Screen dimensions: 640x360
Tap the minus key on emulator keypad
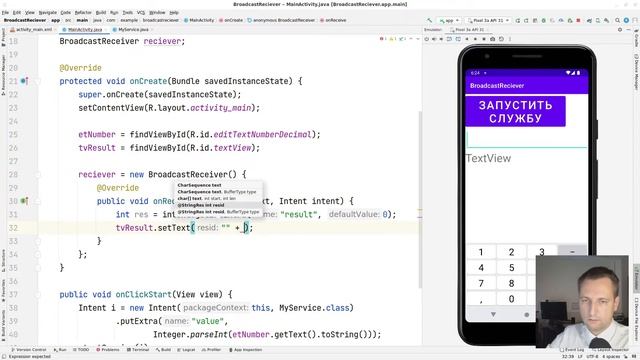pyautogui.click(x=572, y=251)
